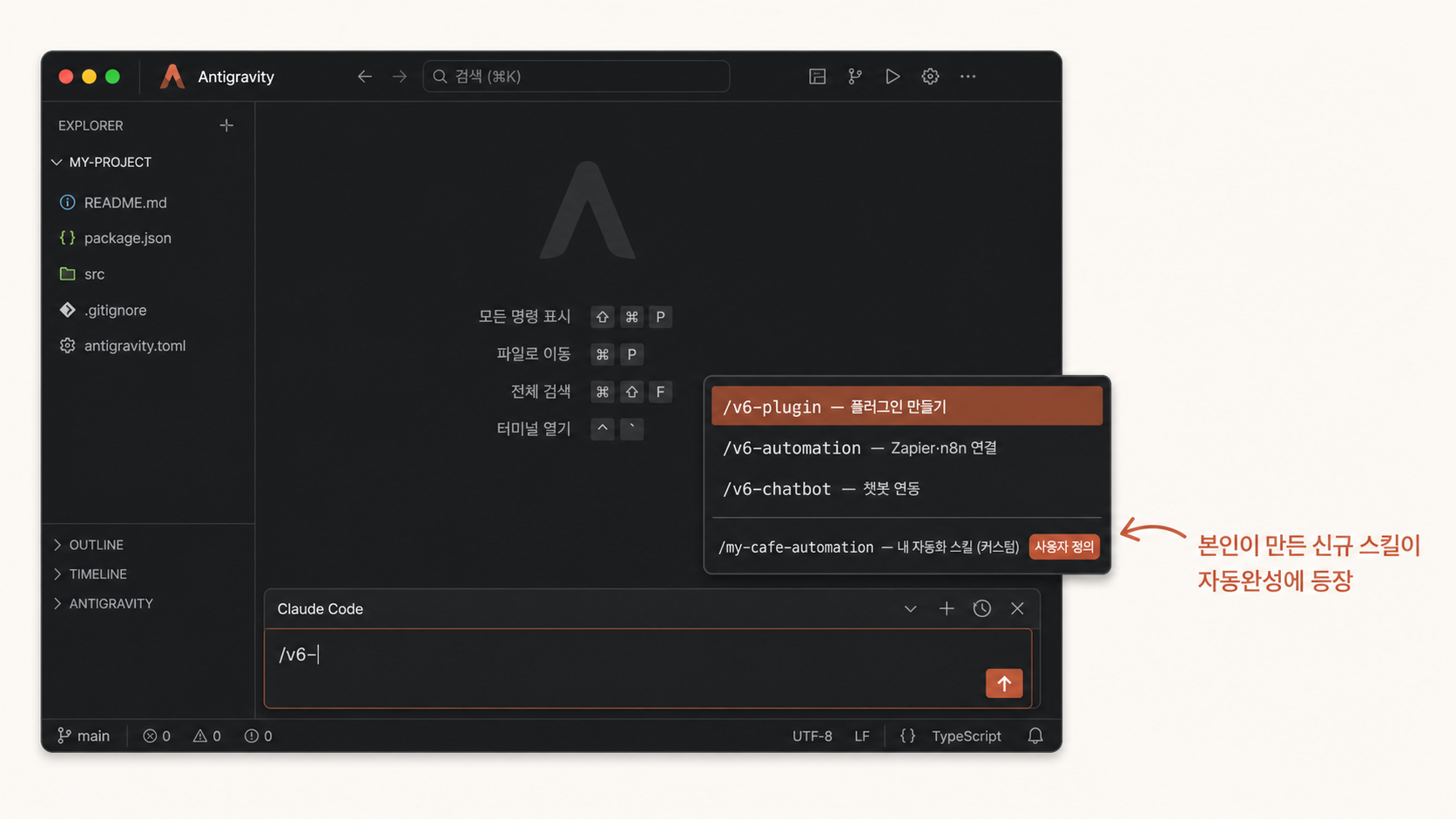Send prompt with orange arrow button

(1004, 683)
